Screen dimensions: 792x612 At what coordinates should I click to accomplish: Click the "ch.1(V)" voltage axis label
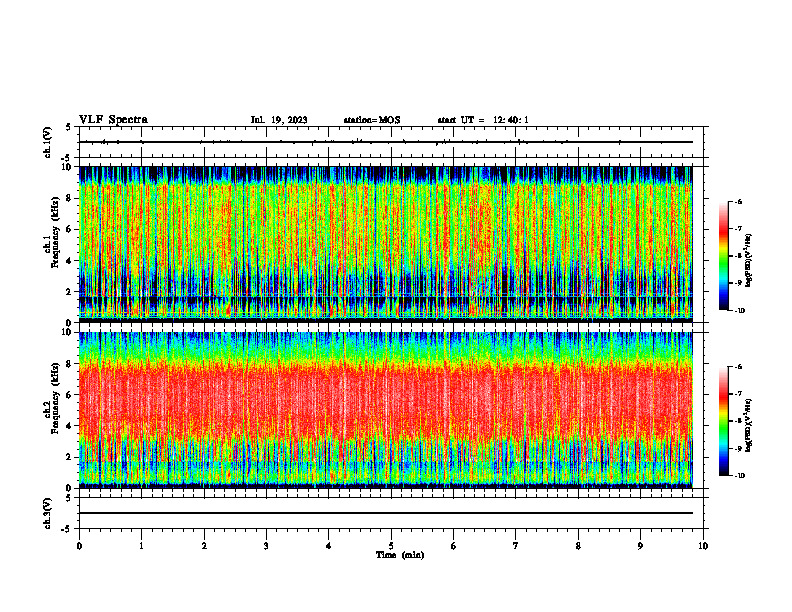click(48, 142)
